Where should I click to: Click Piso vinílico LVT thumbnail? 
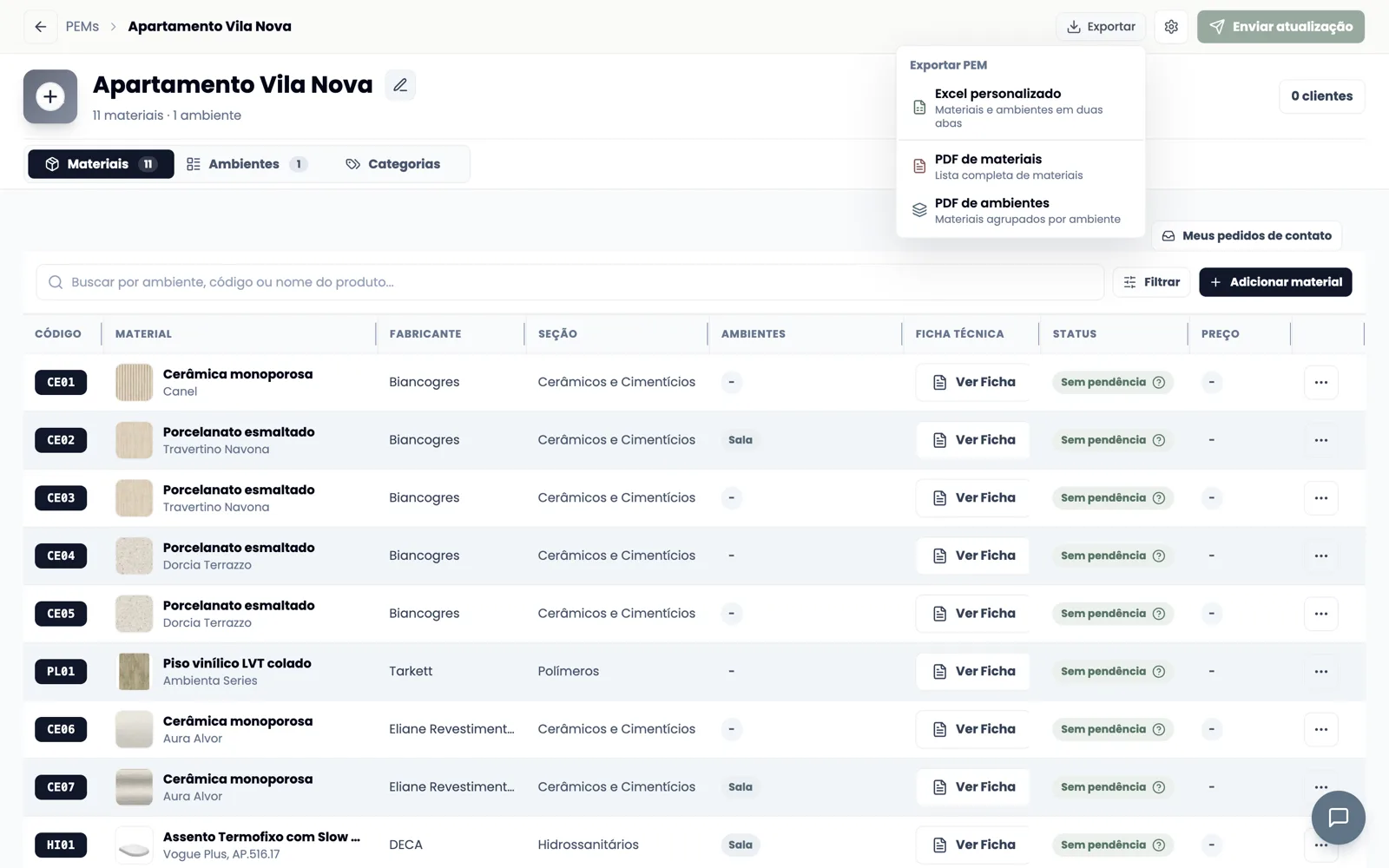coord(134,672)
